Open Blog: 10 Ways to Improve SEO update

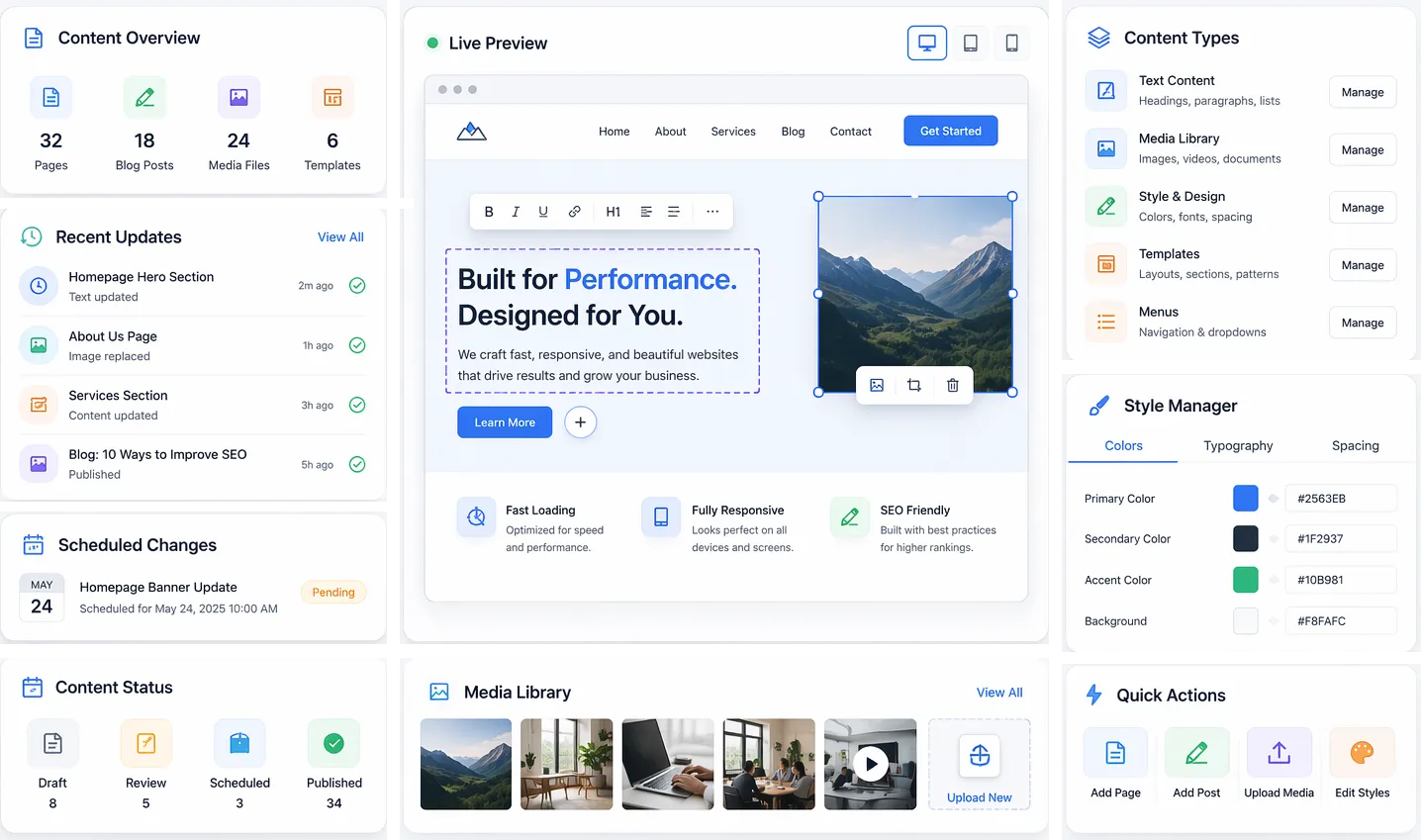(x=193, y=464)
